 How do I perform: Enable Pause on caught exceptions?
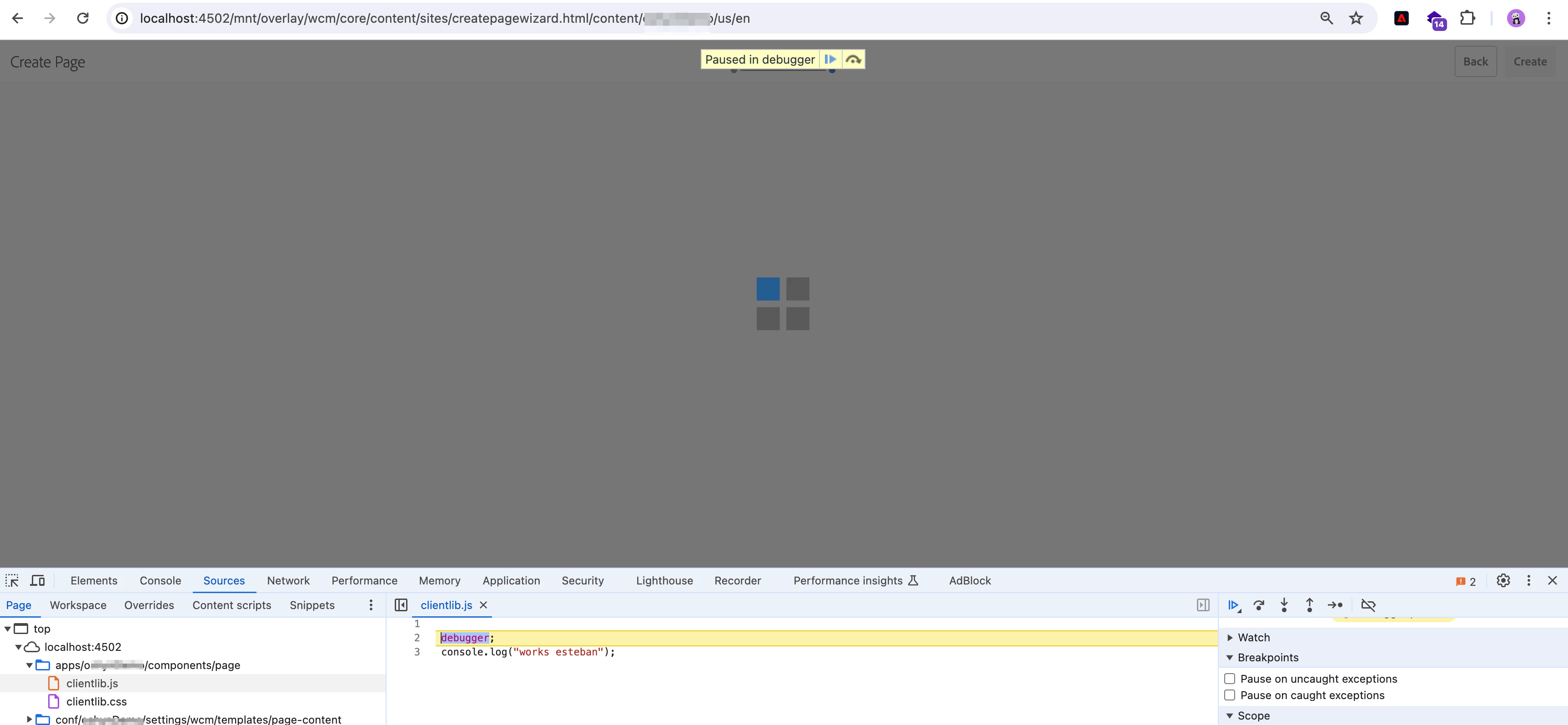point(1230,695)
